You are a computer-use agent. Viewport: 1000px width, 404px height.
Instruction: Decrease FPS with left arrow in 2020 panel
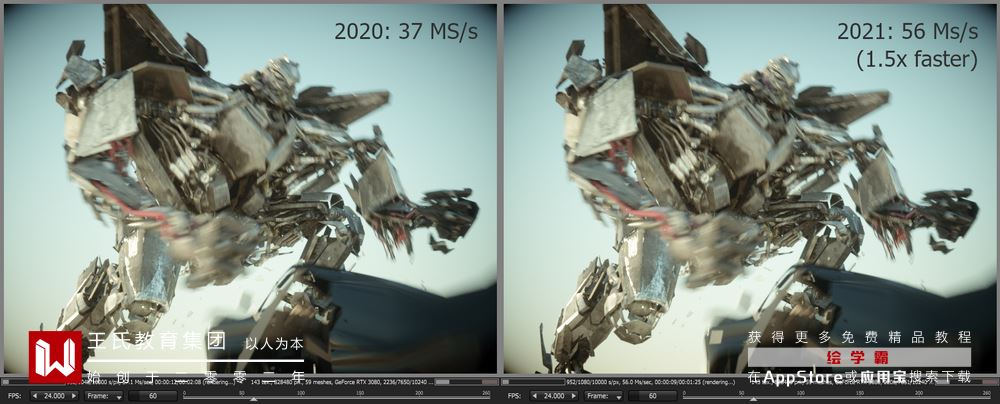[x=35, y=396]
